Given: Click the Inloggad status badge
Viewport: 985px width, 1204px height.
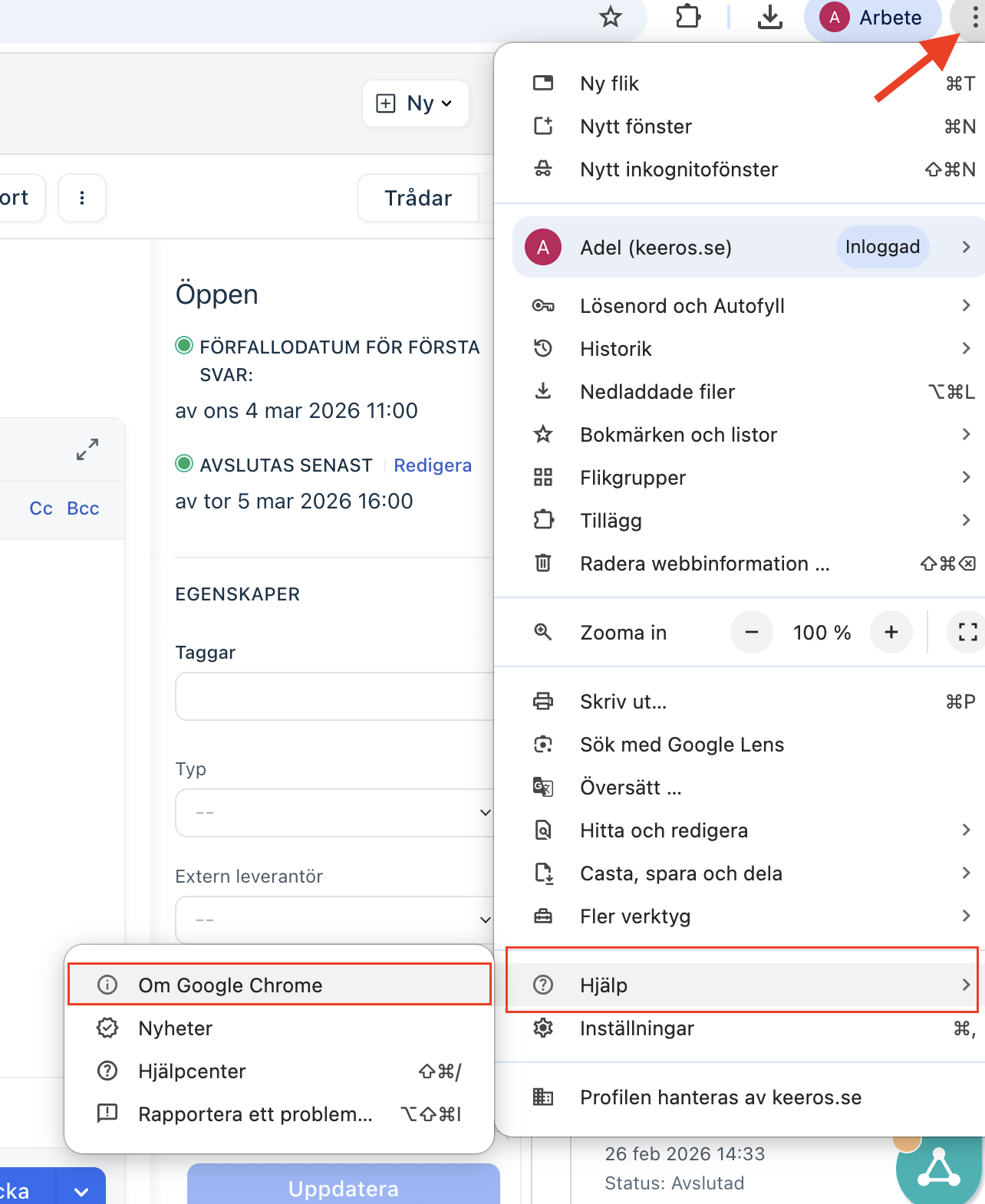Looking at the screenshot, I should (x=882, y=247).
